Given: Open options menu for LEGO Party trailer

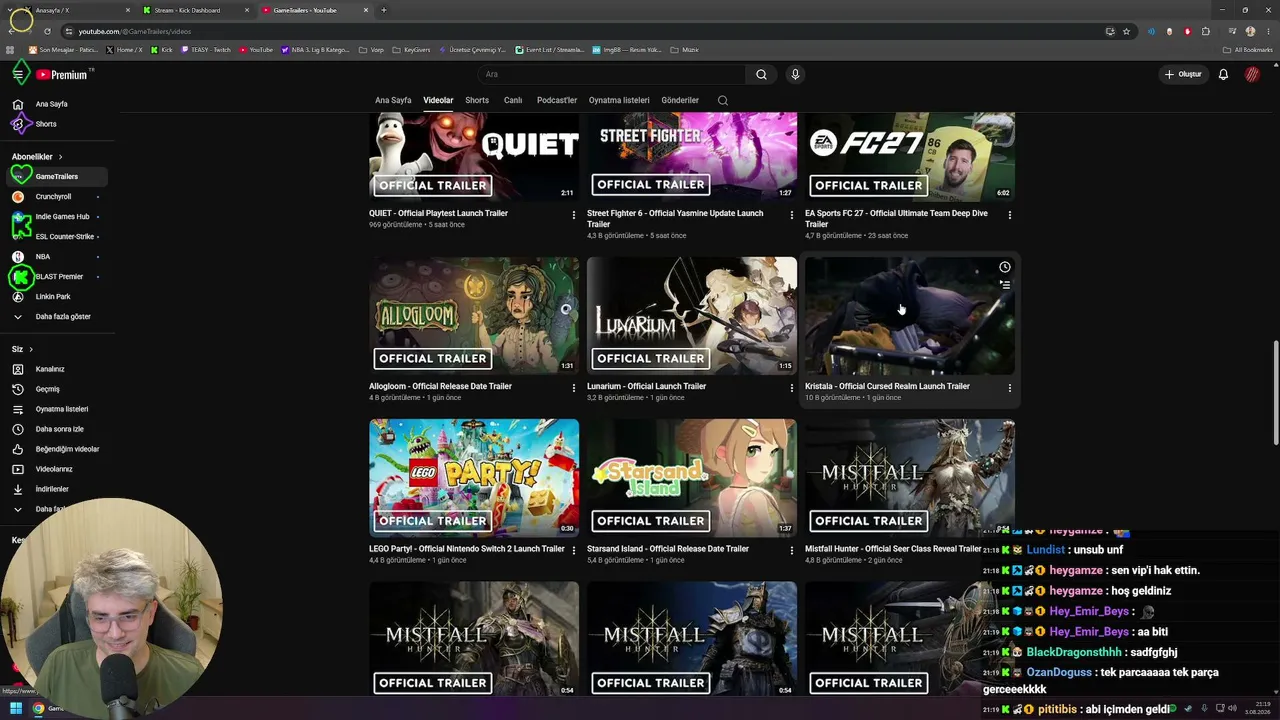Looking at the screenshot, I should coord(573,551).
